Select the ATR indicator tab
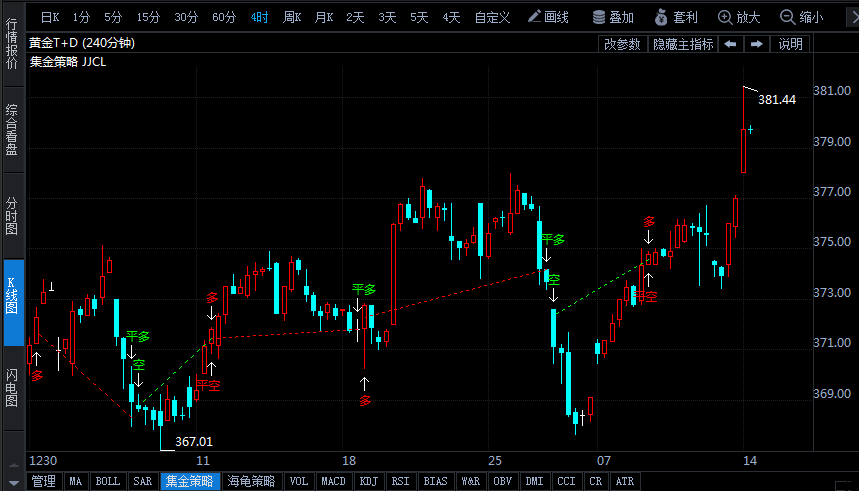This screenshot has height=491, width=859. click(625, 481)
